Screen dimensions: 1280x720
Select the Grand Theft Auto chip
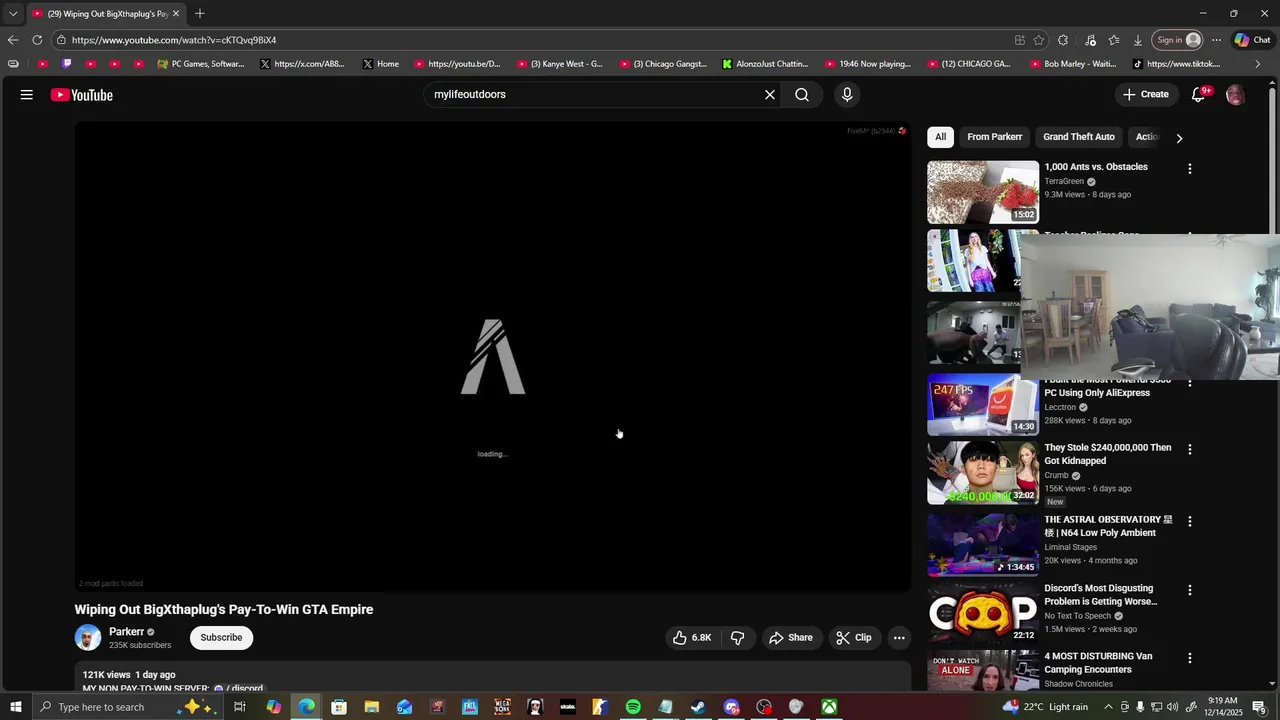(x=1078, y=137)
